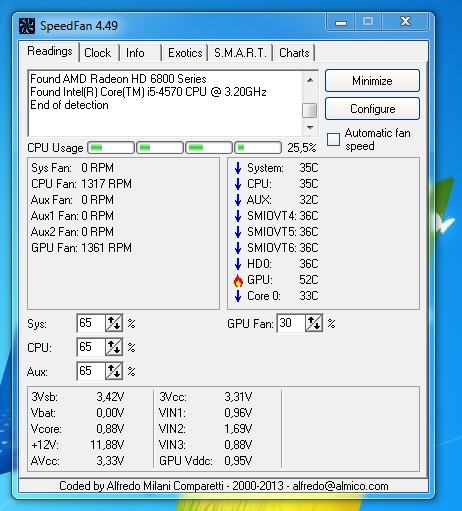Click the AVcc 3,33V voltage reading
Image resolution: width=462 pixels, height=511 pixels.
(77, 461)
